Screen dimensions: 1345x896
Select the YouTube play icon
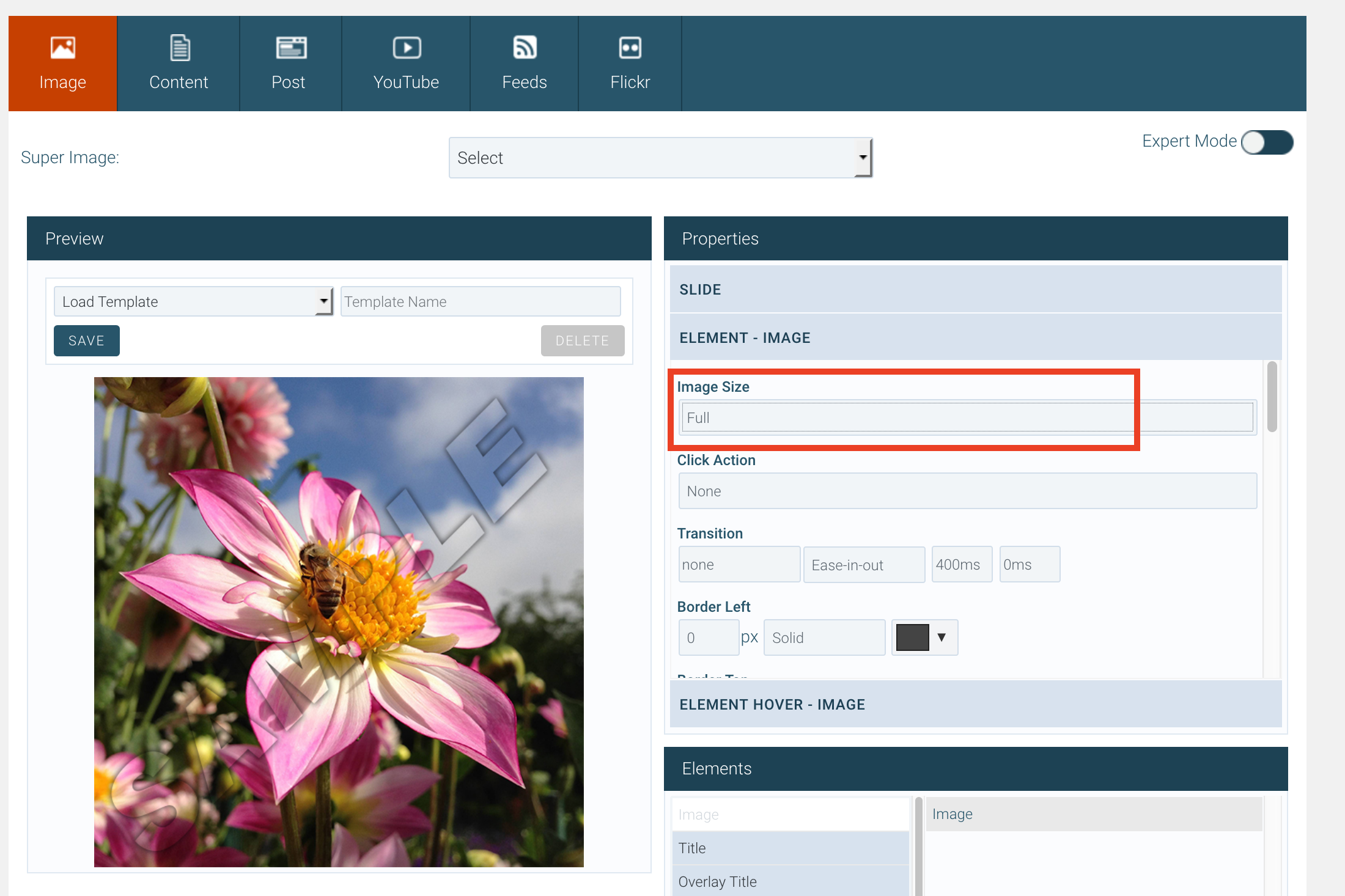click(407, 48)
